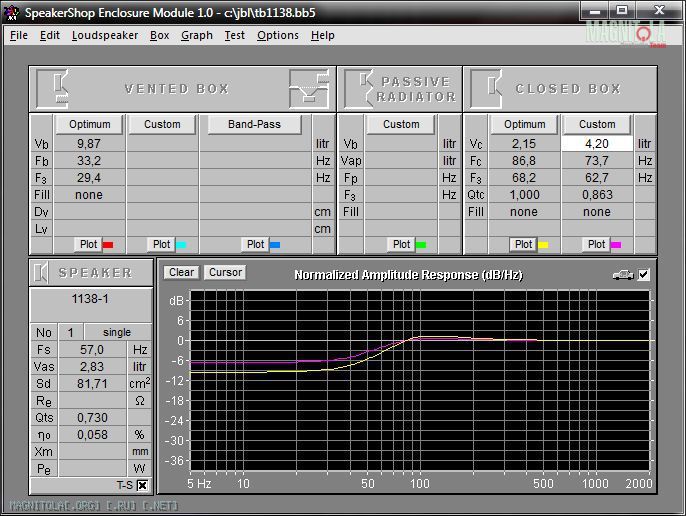The height and width of the screenshot is (516, 686).
Task: Click the speaker driver icon in Speaker panel
Action: click(x=41, y=273)
